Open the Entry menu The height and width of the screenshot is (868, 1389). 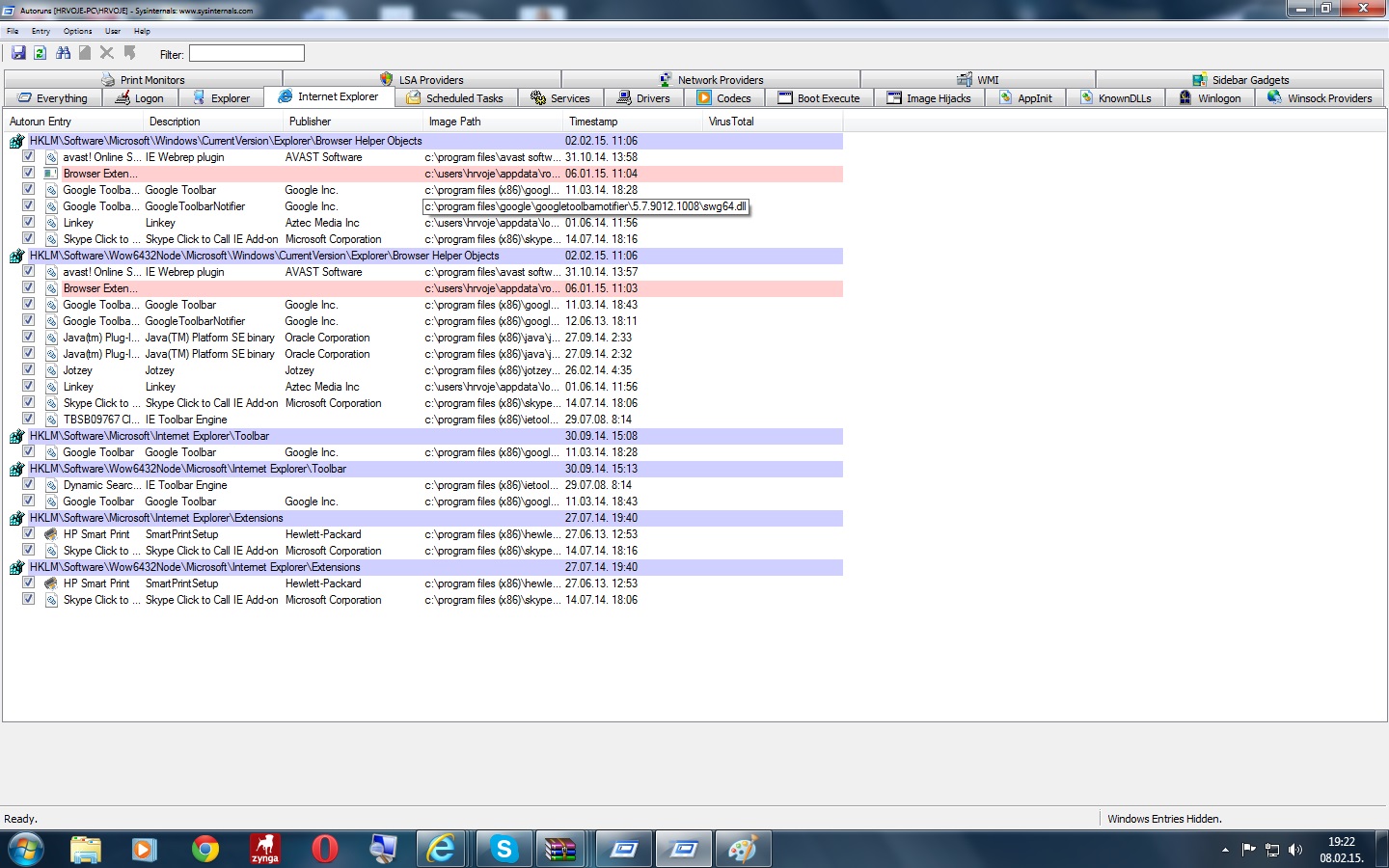[41, 31]
